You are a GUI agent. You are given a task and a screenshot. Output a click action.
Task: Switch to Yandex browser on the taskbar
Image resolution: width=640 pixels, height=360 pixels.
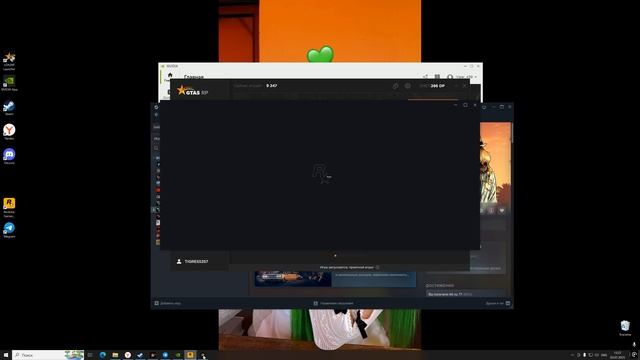[x=128, y=355]
